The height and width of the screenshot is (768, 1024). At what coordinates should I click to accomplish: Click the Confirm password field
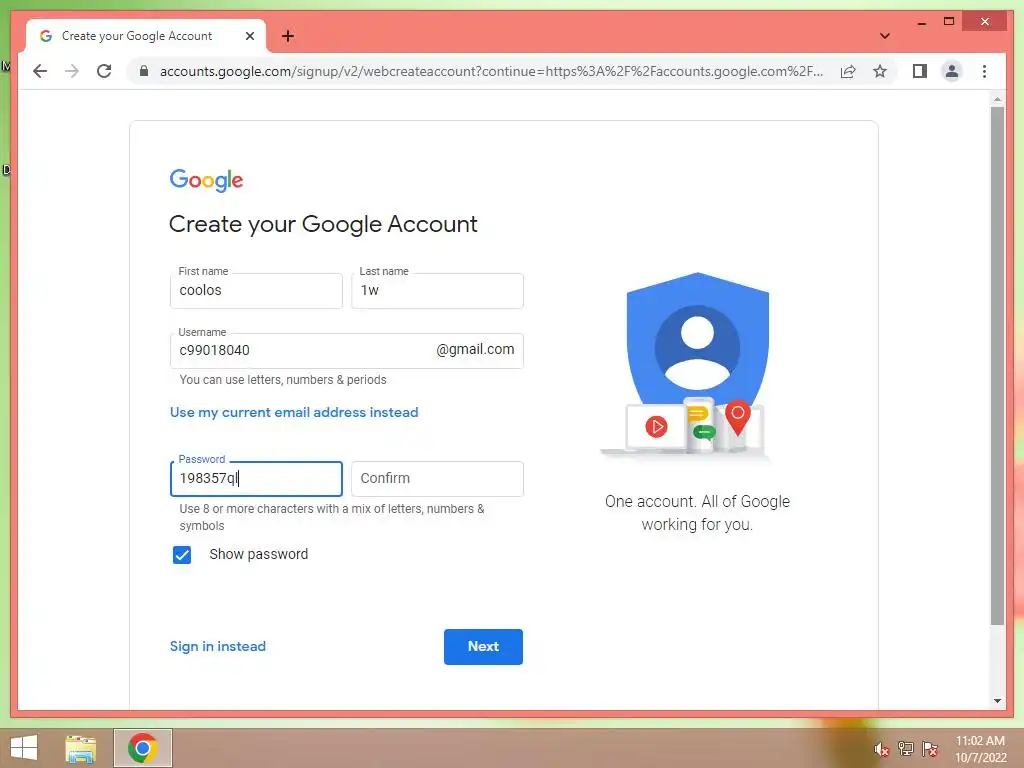point(437,479)
